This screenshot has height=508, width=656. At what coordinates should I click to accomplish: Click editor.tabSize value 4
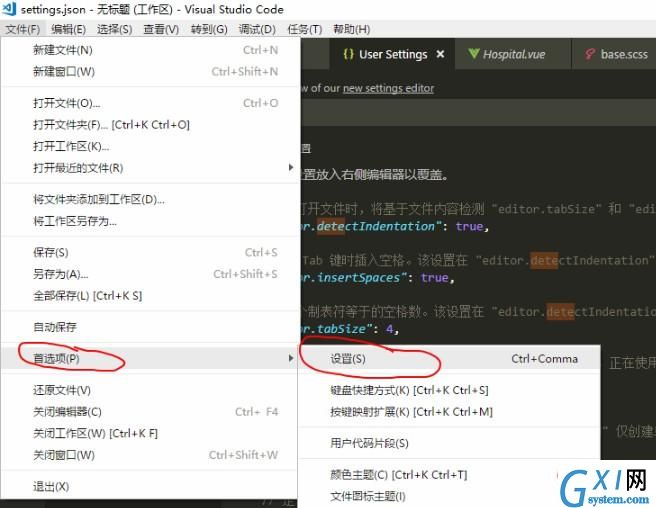pos(390,329)
